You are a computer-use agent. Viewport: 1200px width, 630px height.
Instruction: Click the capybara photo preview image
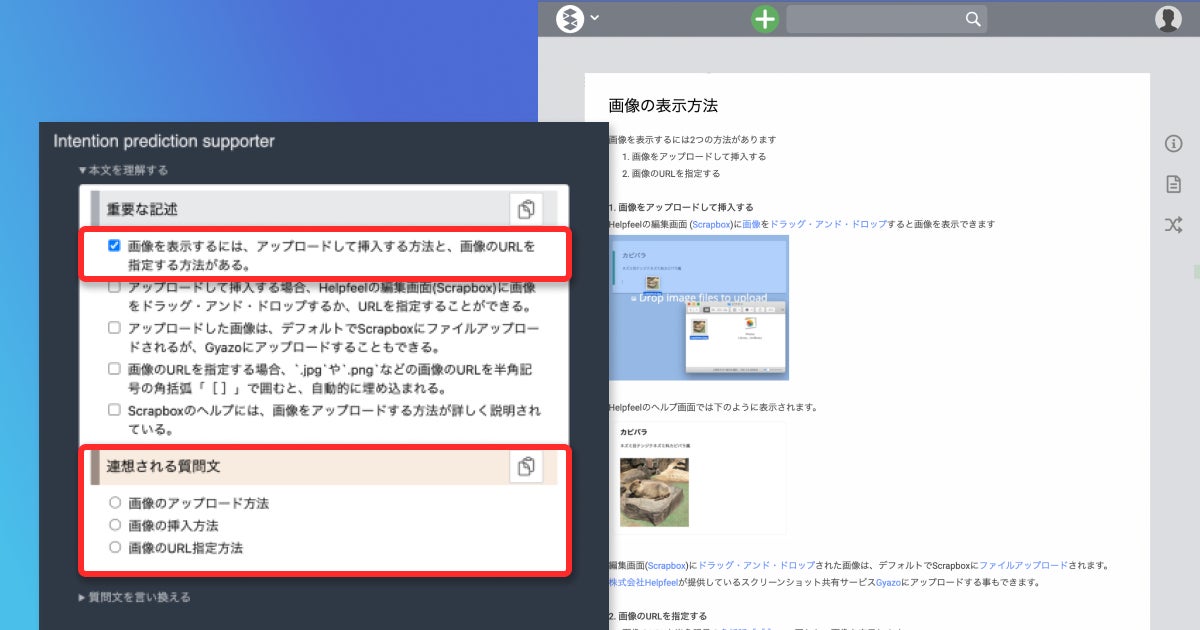(654, 492)
